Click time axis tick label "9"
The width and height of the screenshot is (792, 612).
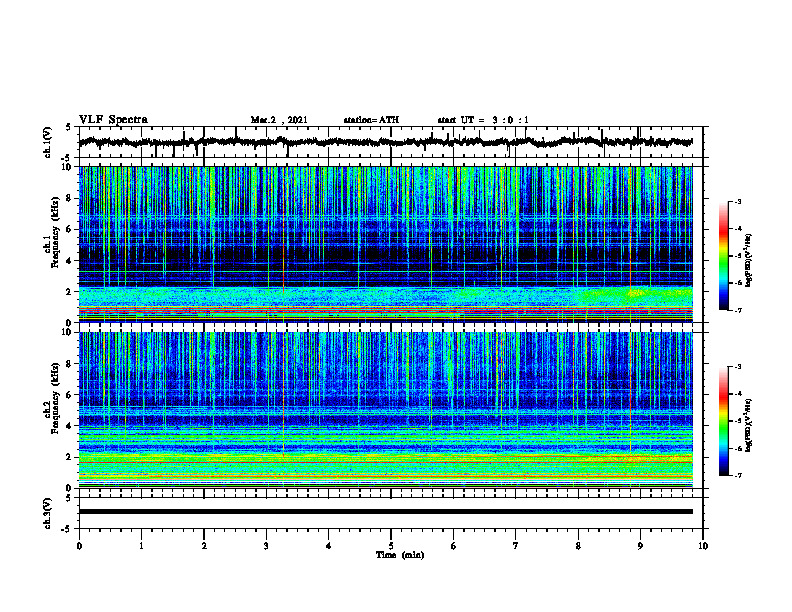[640, 546]
